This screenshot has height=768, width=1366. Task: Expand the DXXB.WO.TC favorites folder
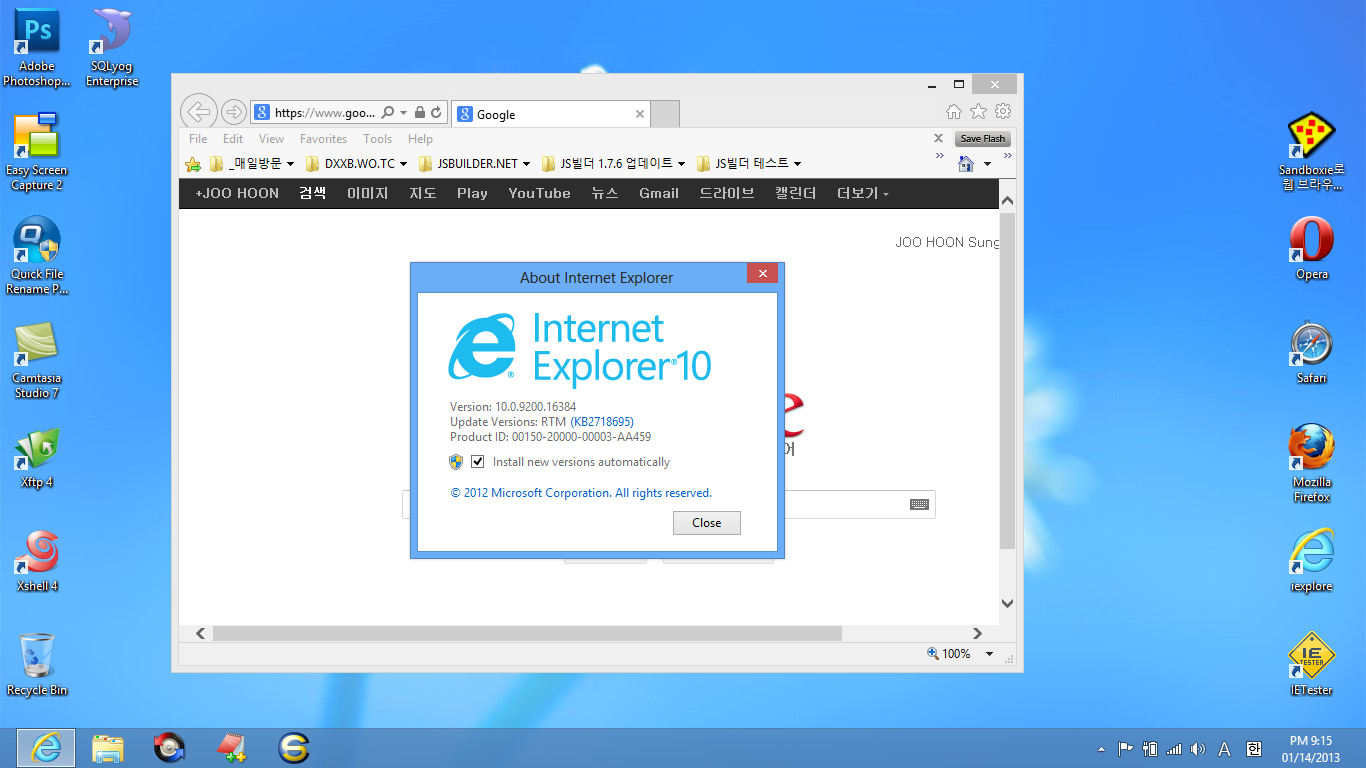pyautogui.click(x=358, y=164)
